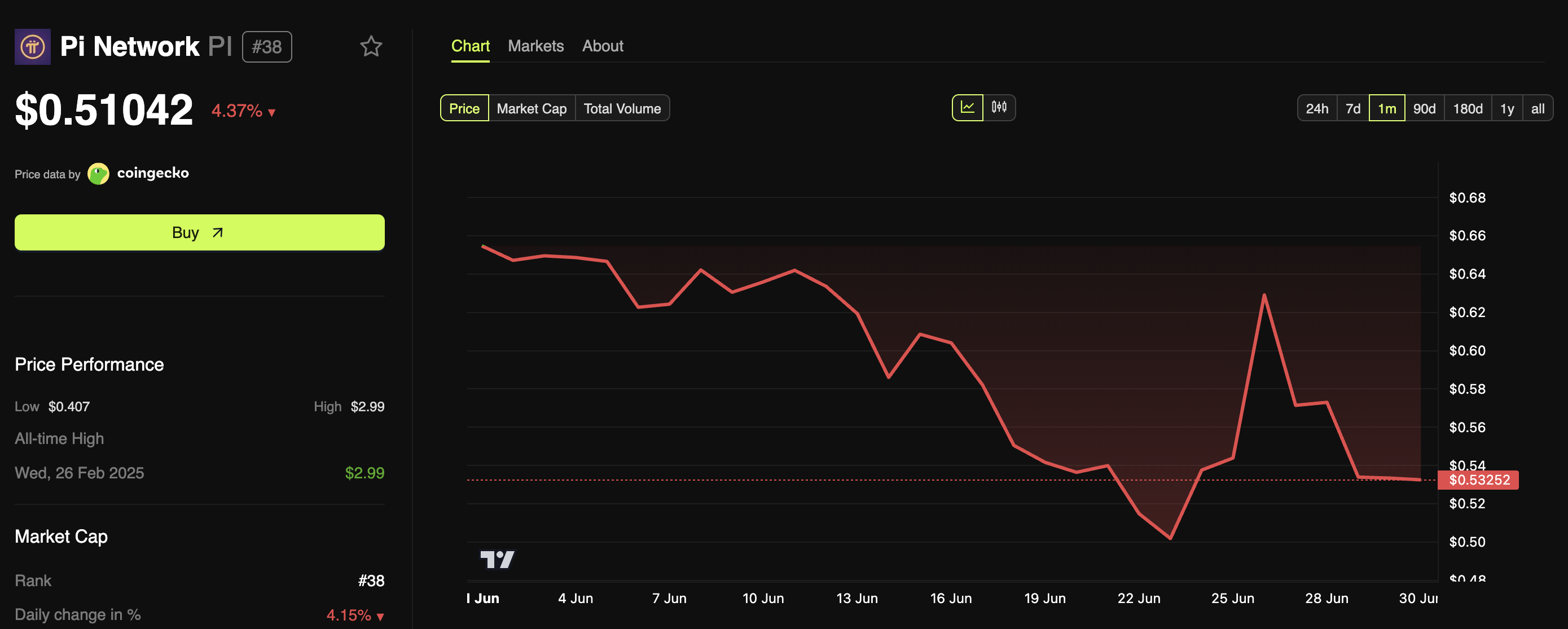Click the CoinGecko gecko logo
This screenshot has width=1568, height=629.
click(x=98, y=173)
